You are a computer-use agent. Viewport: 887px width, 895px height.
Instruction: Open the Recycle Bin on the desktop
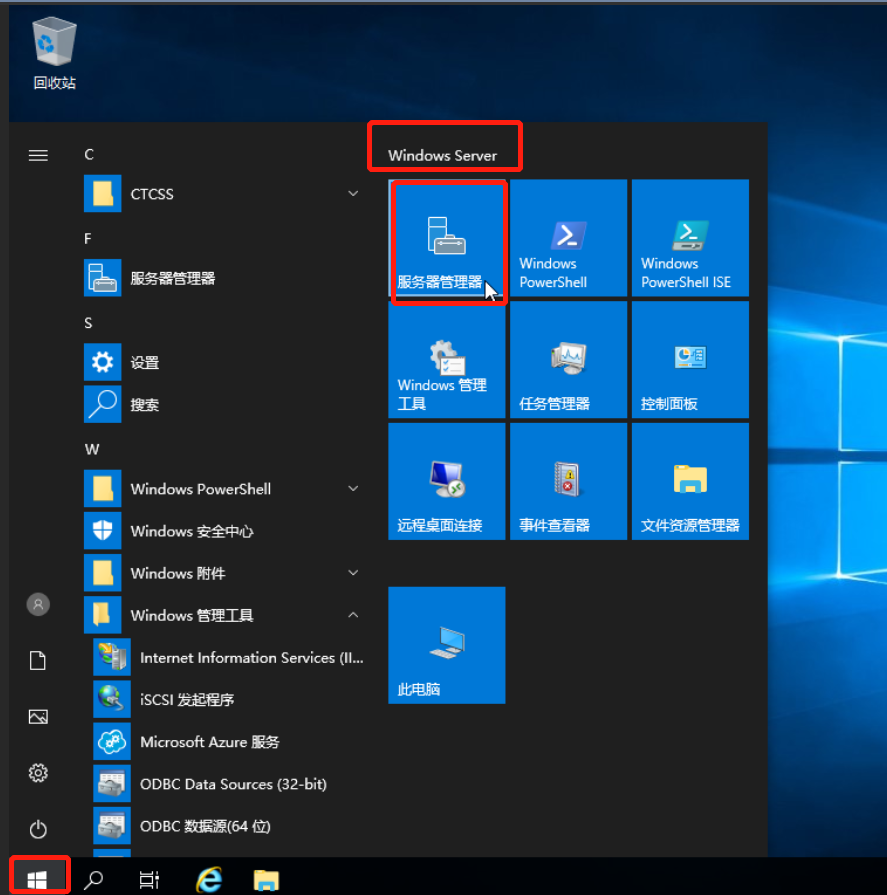pos(54,53)
